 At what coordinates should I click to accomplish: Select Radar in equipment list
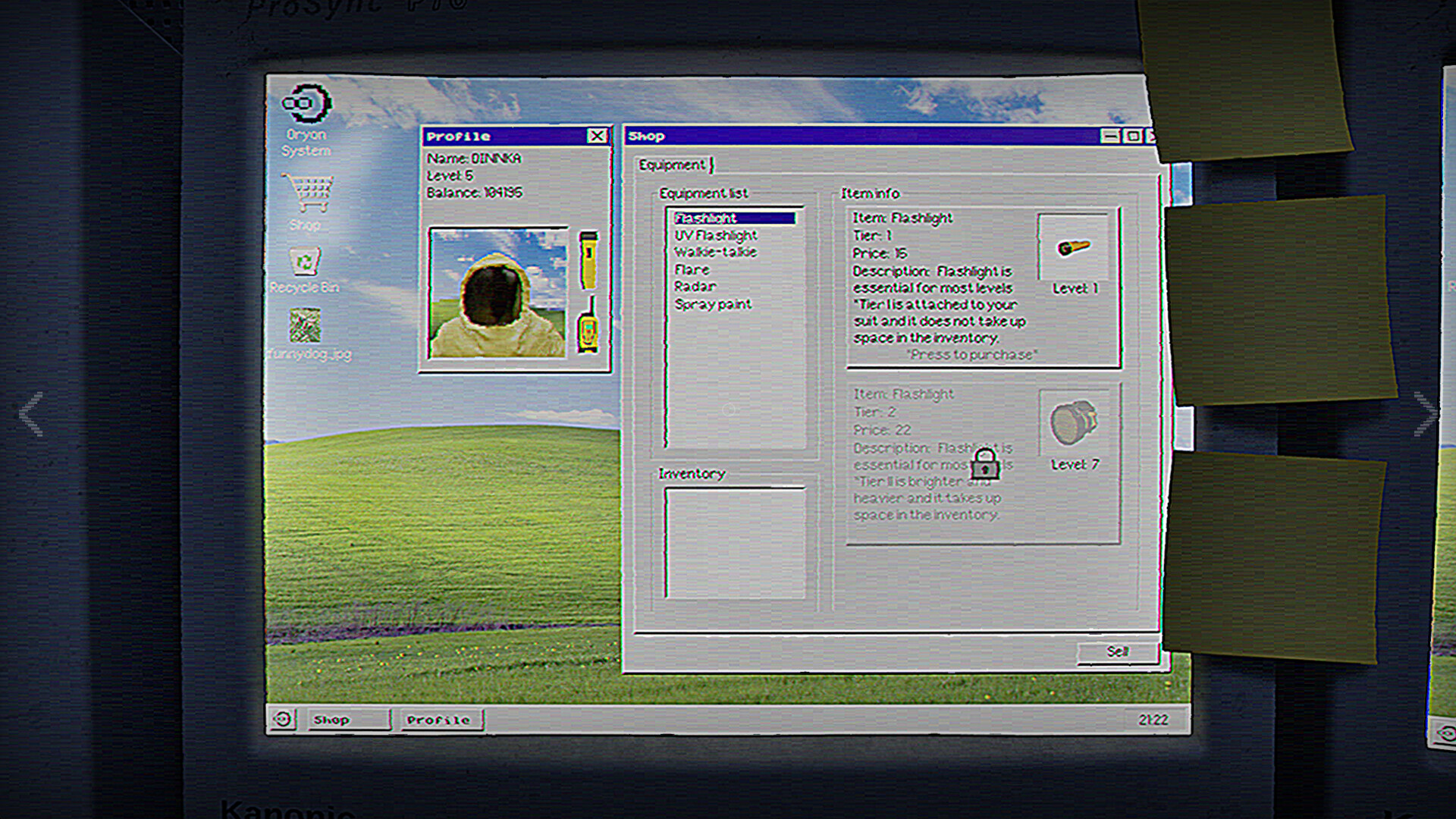pos(695,286)
